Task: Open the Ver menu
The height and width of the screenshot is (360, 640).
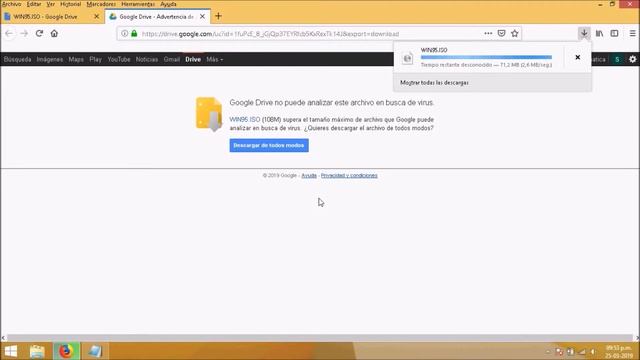Action: coord(50,4)
